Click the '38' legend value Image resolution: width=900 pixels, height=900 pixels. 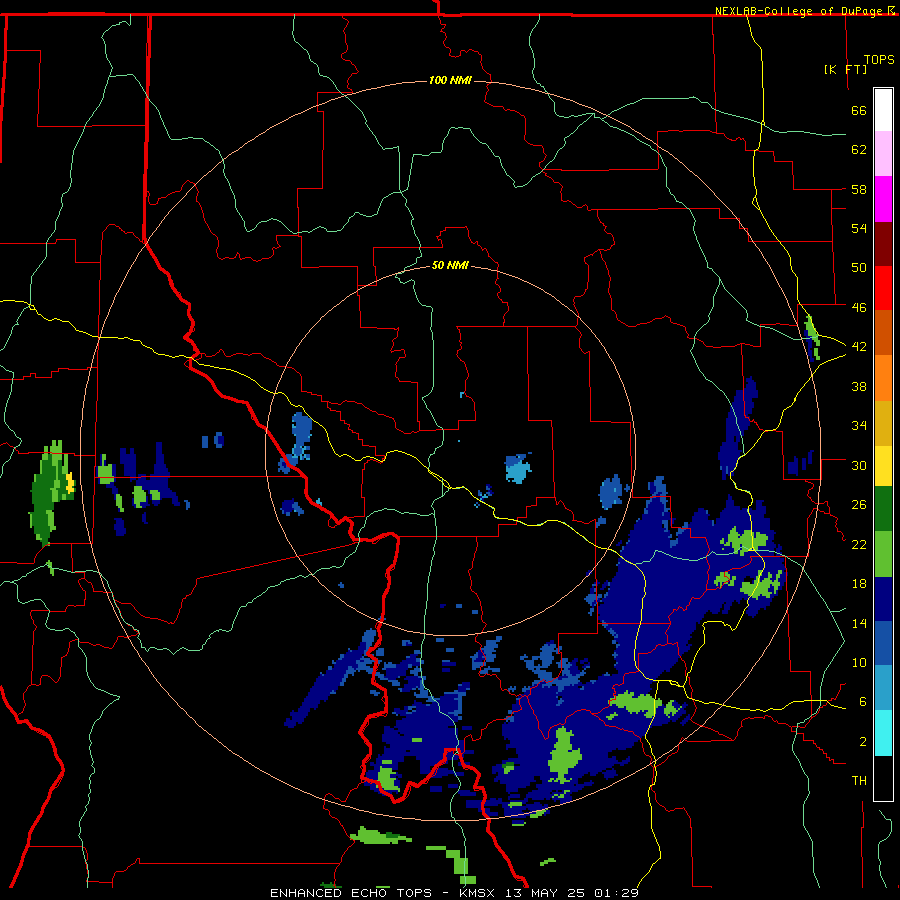coord(859,386)
